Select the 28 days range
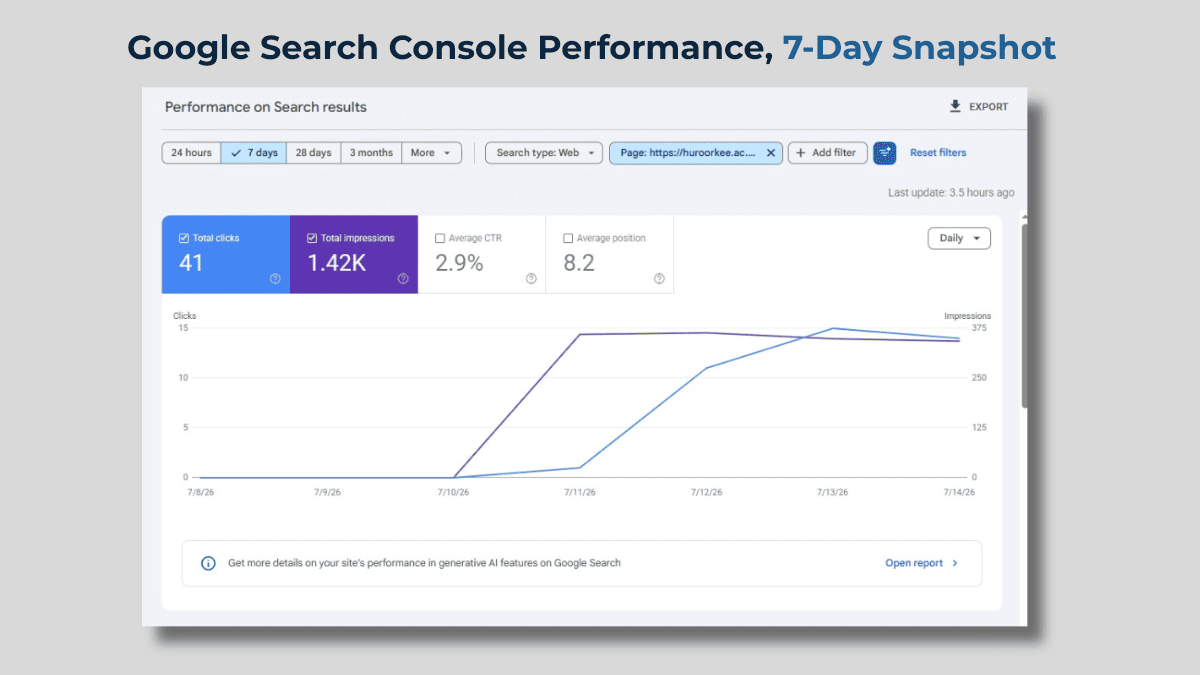The height and width of the screenshot is (675, 1200). [313, 153]
